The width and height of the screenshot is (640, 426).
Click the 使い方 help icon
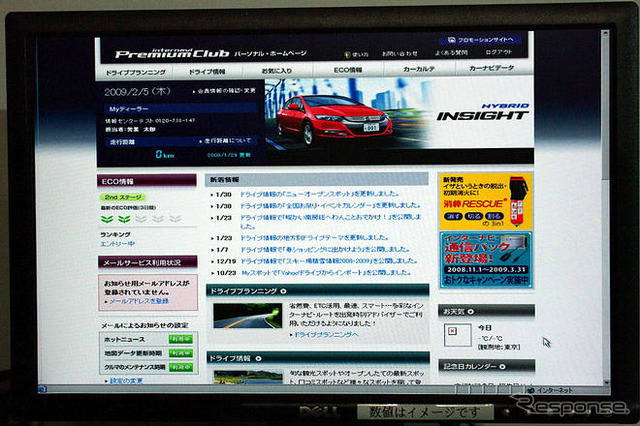pos(347,54)
